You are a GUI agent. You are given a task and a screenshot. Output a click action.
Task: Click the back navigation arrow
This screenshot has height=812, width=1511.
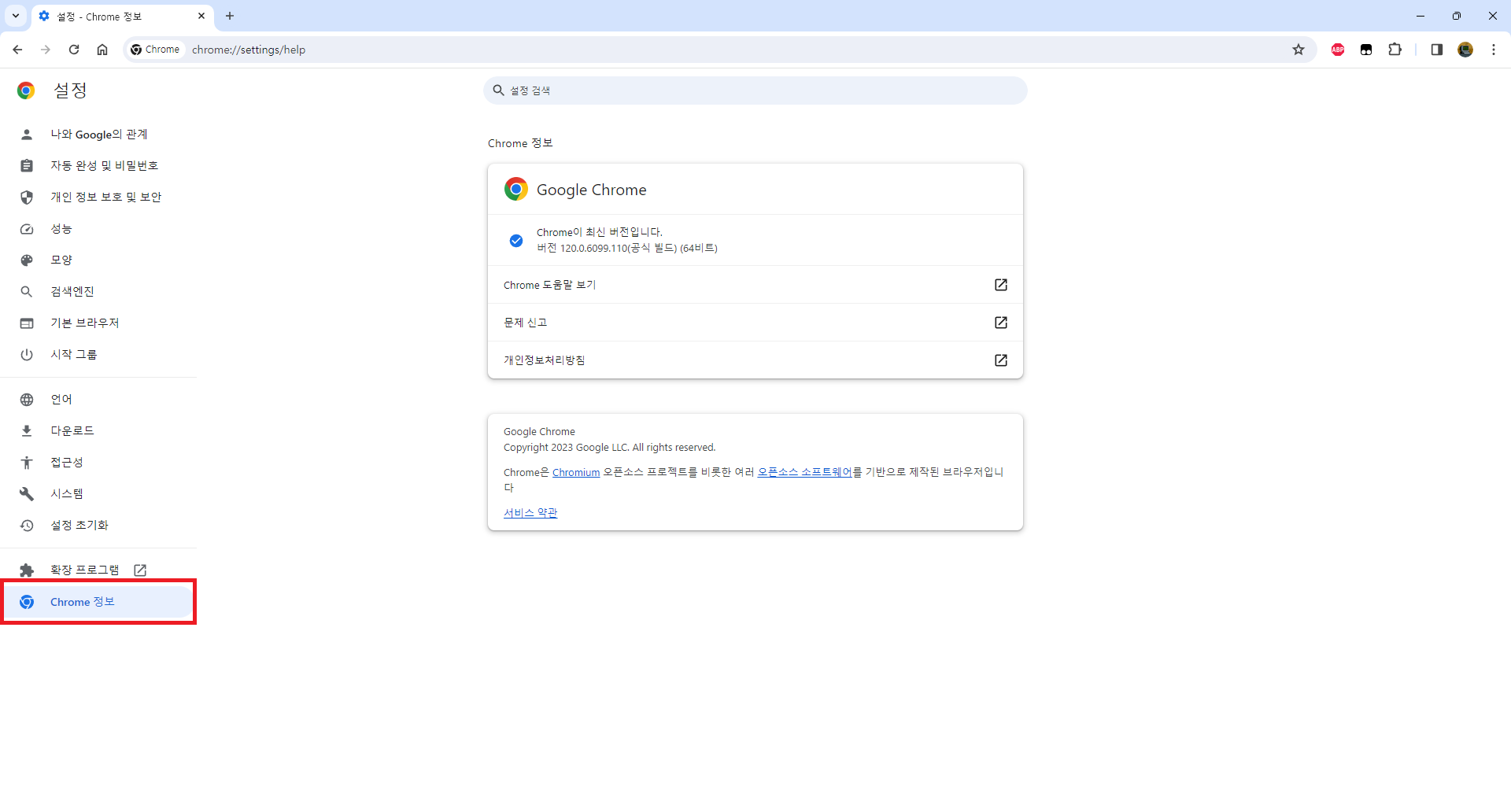(x=17, y=50)
